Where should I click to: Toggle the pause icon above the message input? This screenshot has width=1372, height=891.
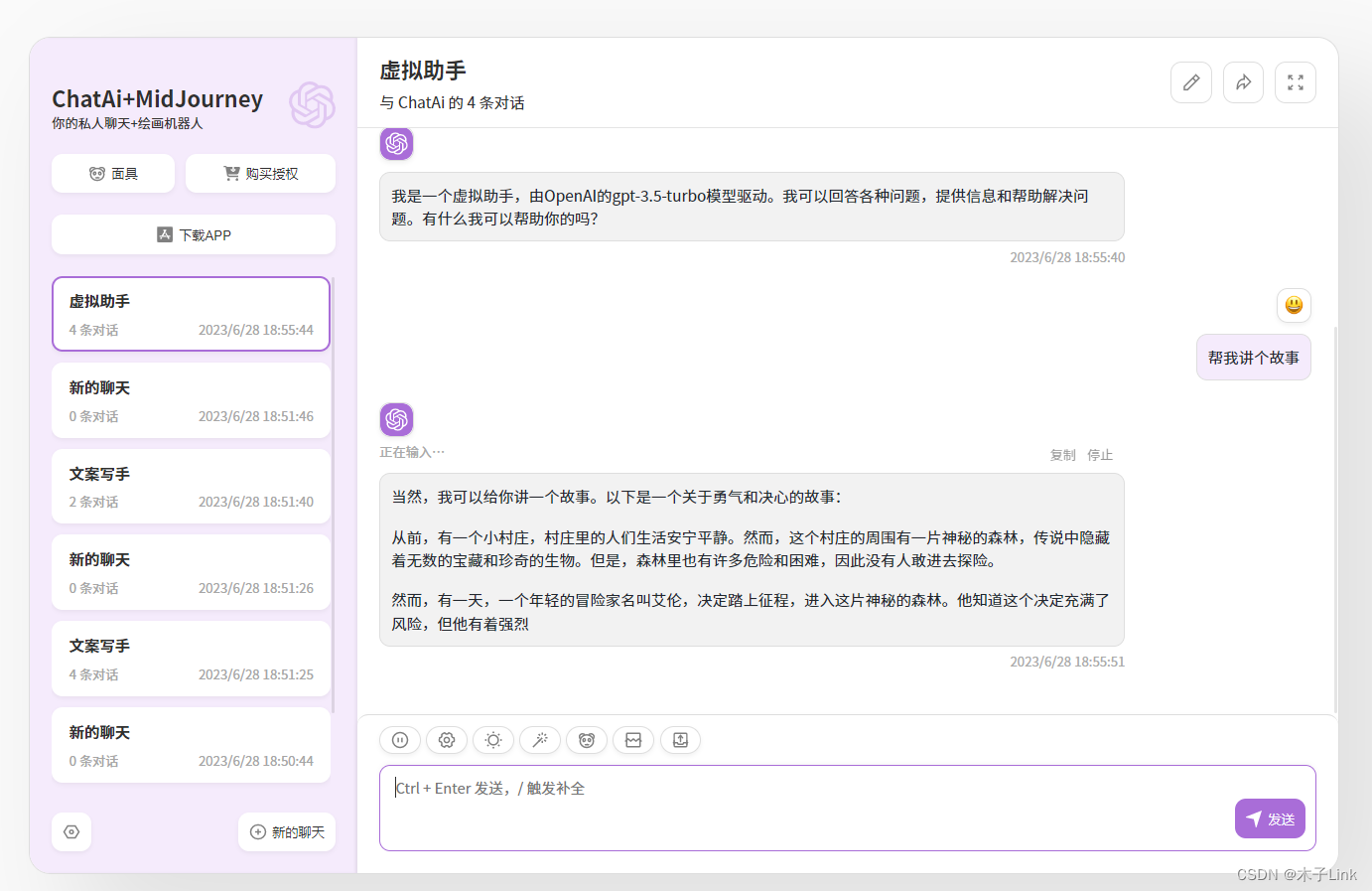tap(400, 740)
